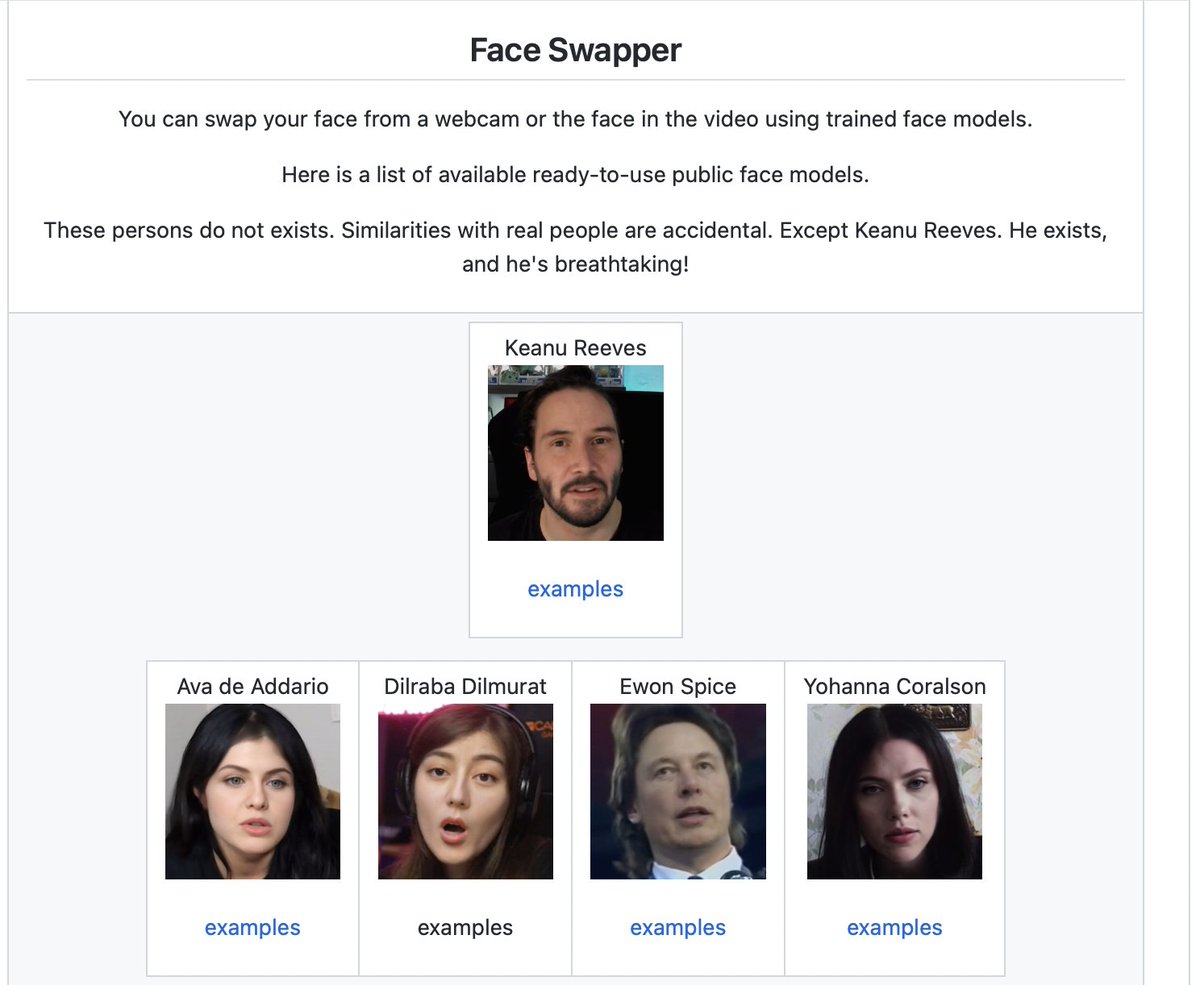Select the Ava de Addario face preview
Viewport: 1200px width, 985px height.
coord(252,791)
